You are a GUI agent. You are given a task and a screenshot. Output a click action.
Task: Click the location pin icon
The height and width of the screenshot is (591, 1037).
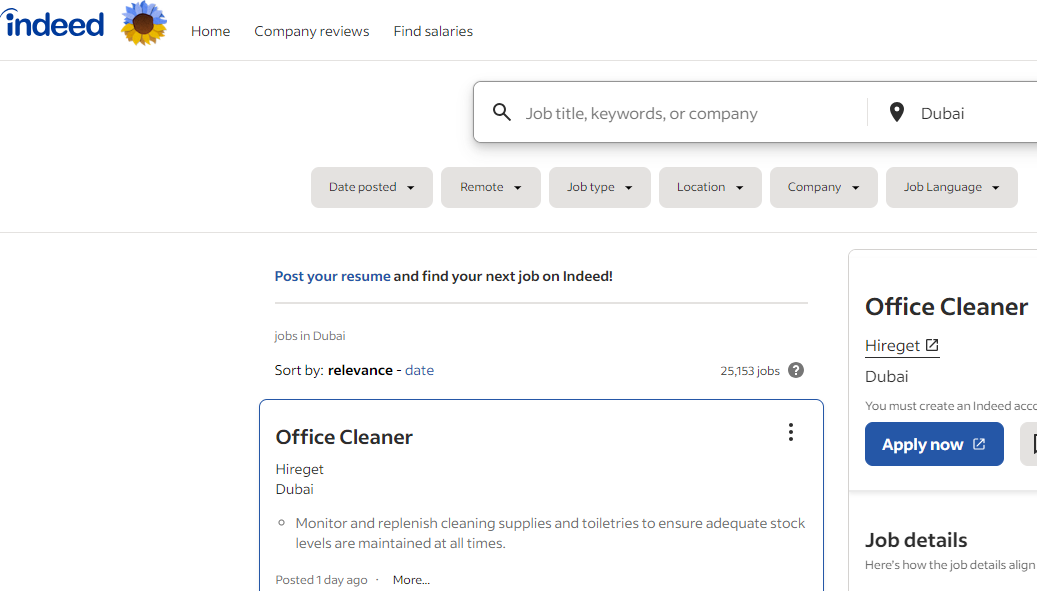pyautogui.click(x=897, y=112)
